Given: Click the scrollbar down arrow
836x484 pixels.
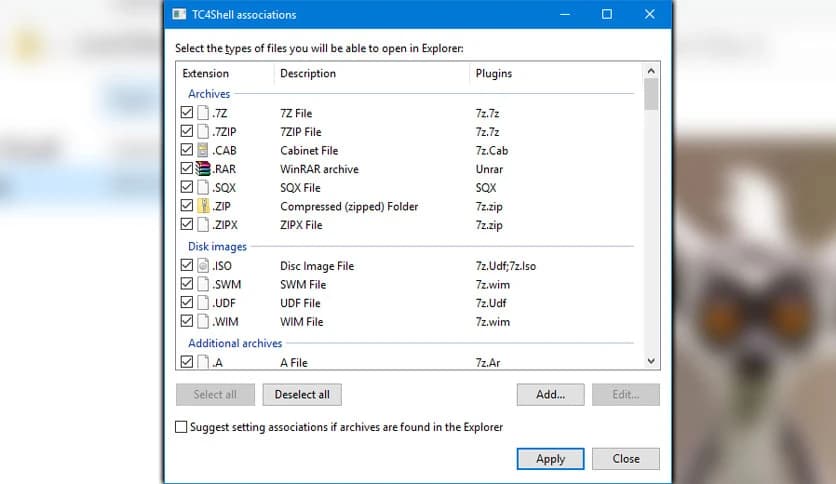Looking at the screenshot, I should 652,361.
